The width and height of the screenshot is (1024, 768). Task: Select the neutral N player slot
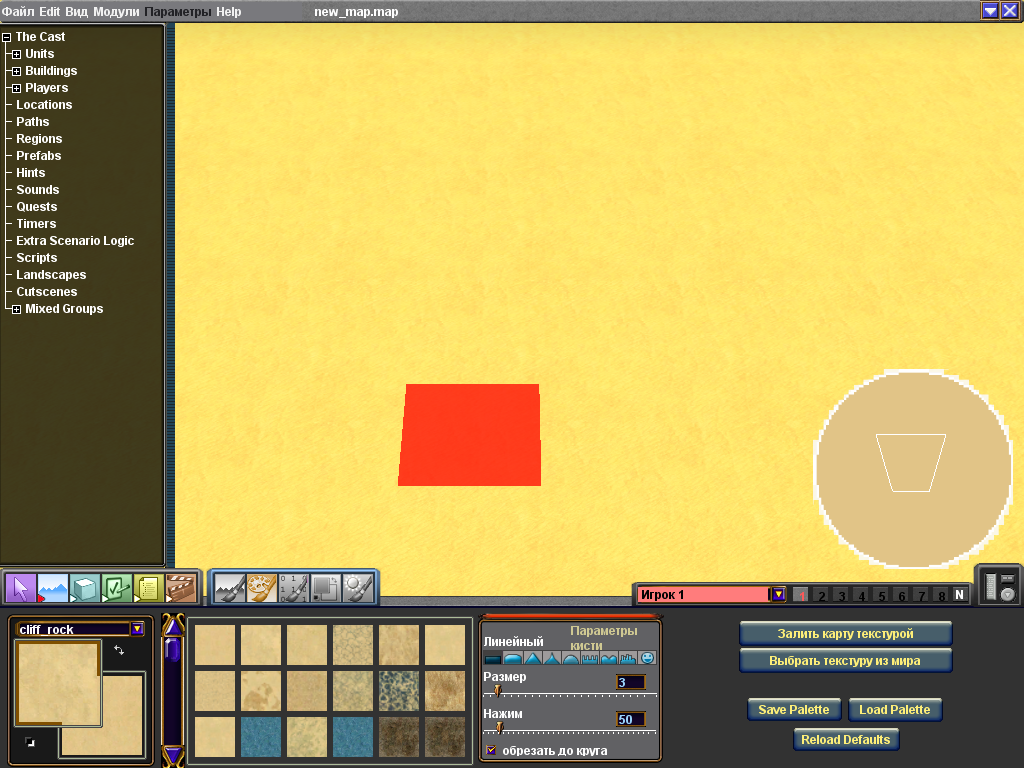click(959, 595)
